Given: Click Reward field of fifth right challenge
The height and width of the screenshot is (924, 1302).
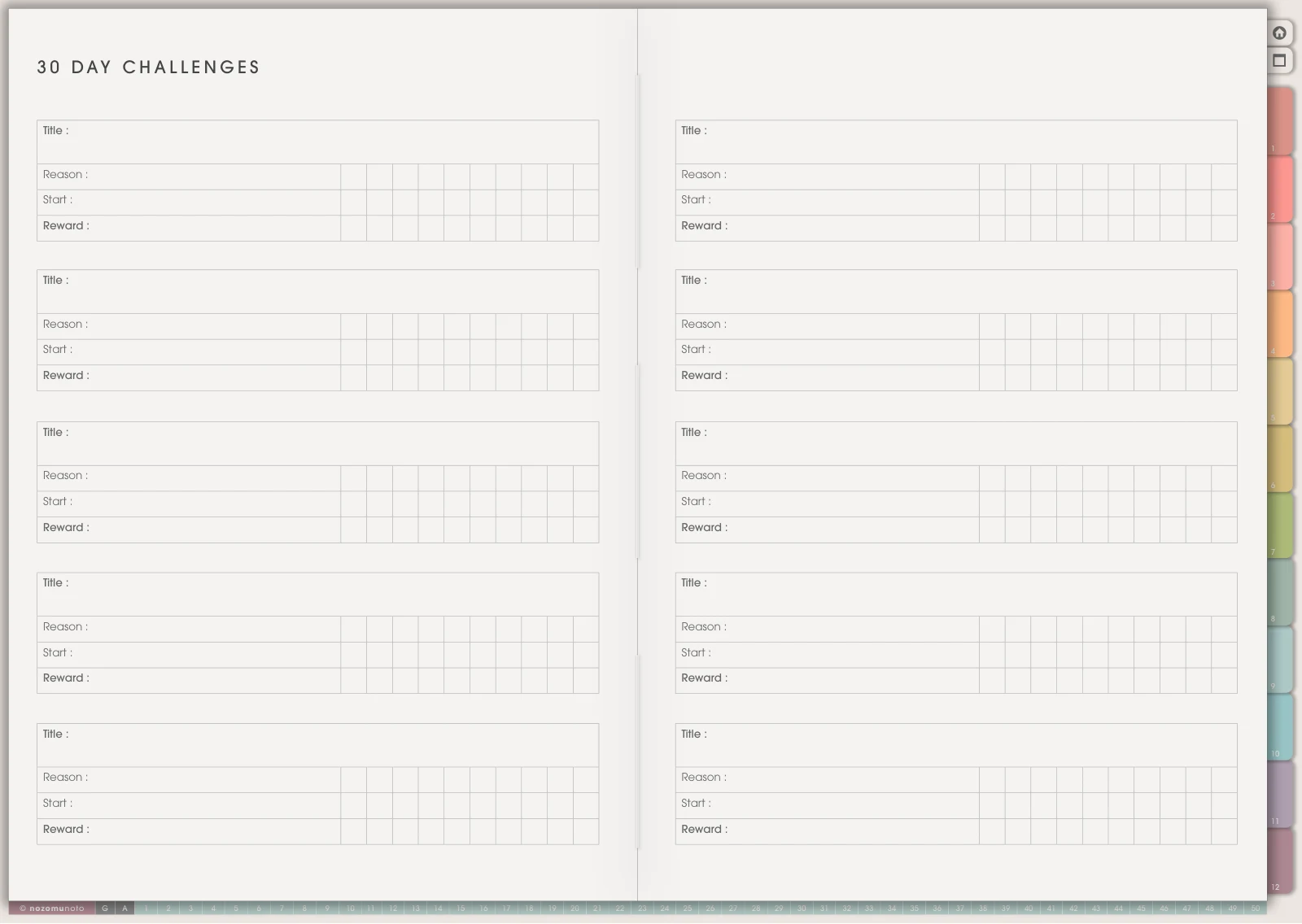Looking at the screenshot, I should (x=828, y=831).
